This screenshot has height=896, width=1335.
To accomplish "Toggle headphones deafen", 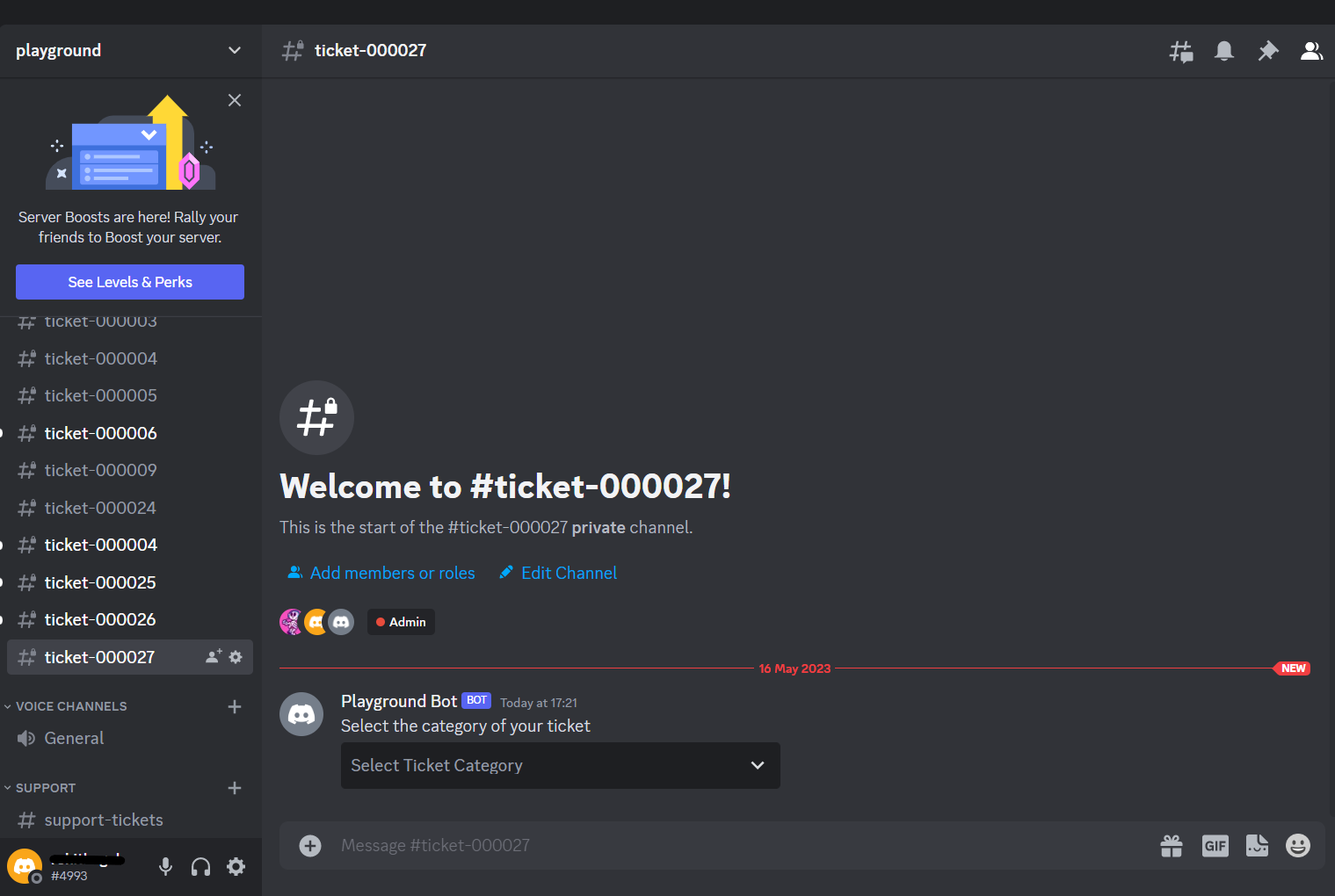I will pos(200,867).
